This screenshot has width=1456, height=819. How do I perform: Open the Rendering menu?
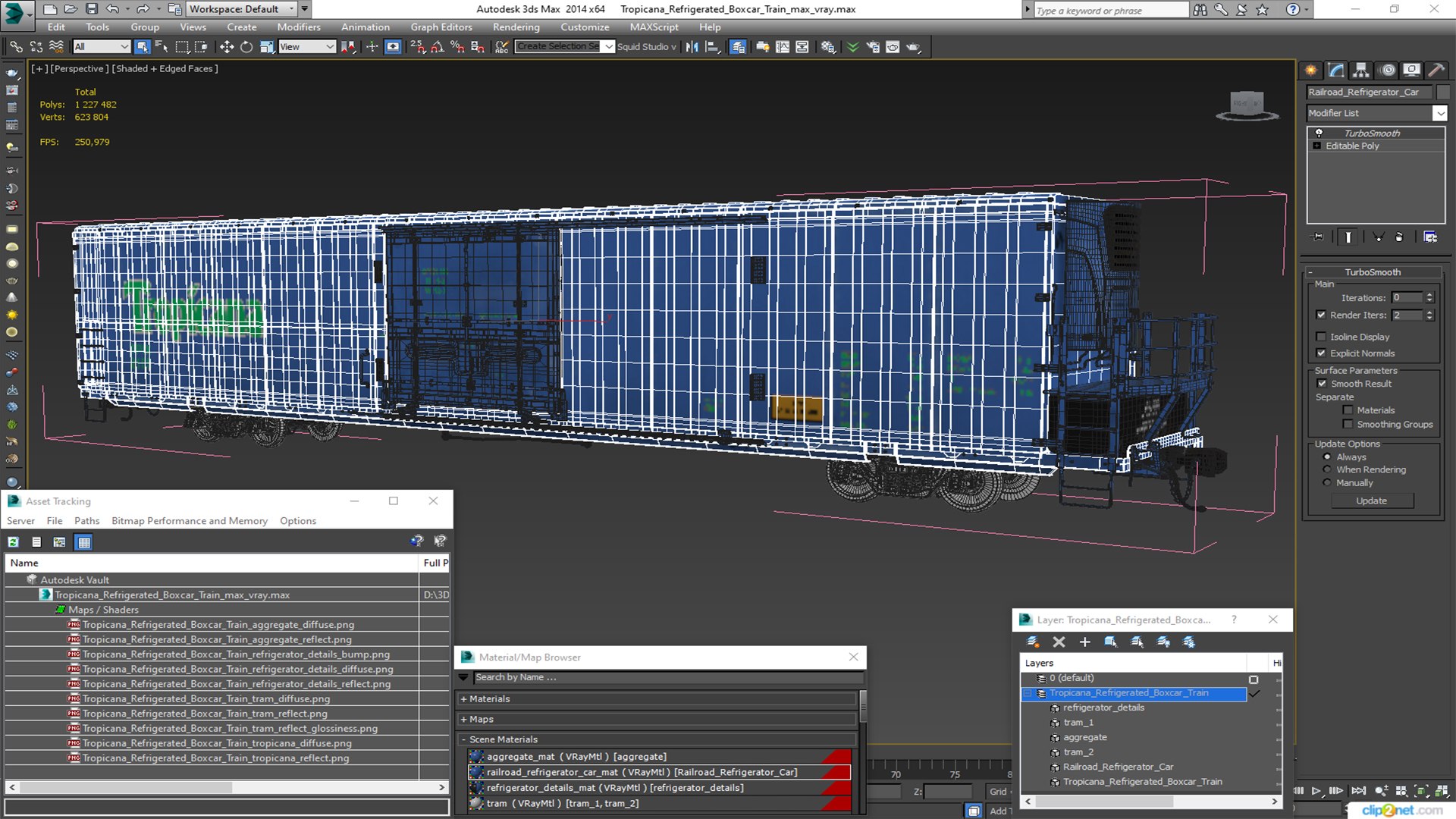point(516,27)
